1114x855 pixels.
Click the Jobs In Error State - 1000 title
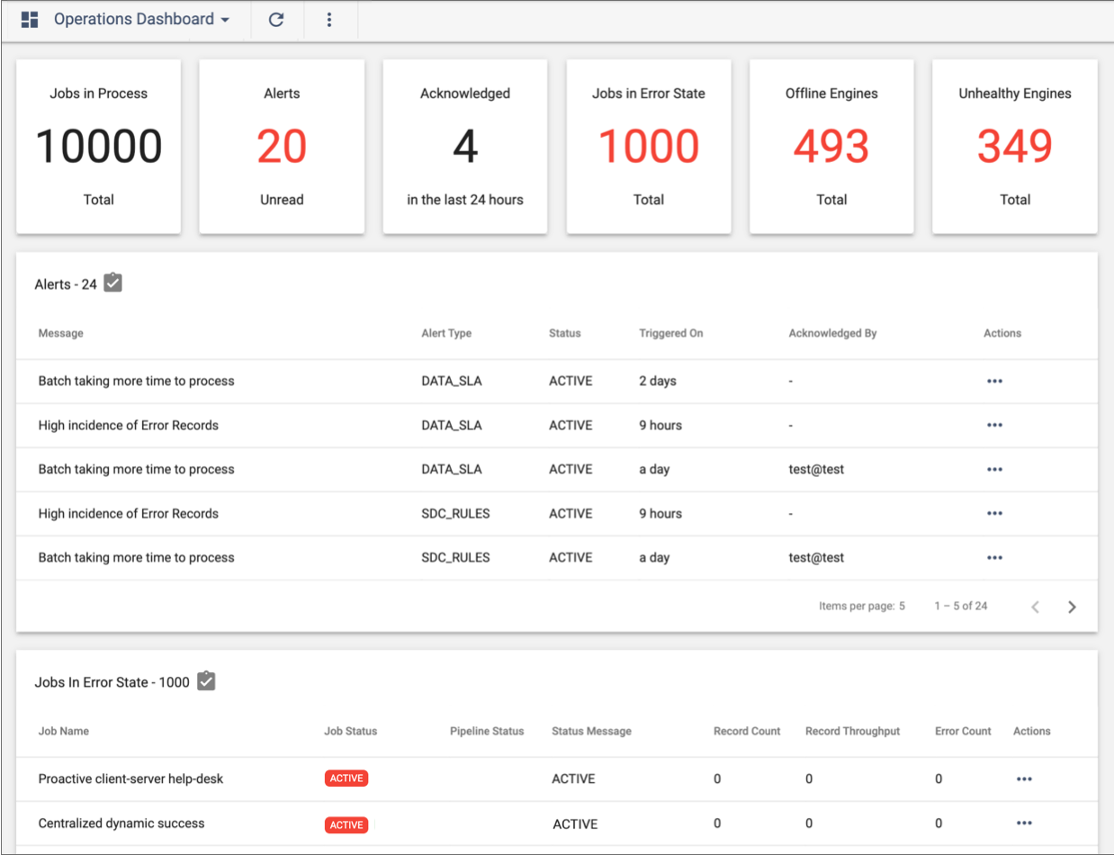coord(112,682)
